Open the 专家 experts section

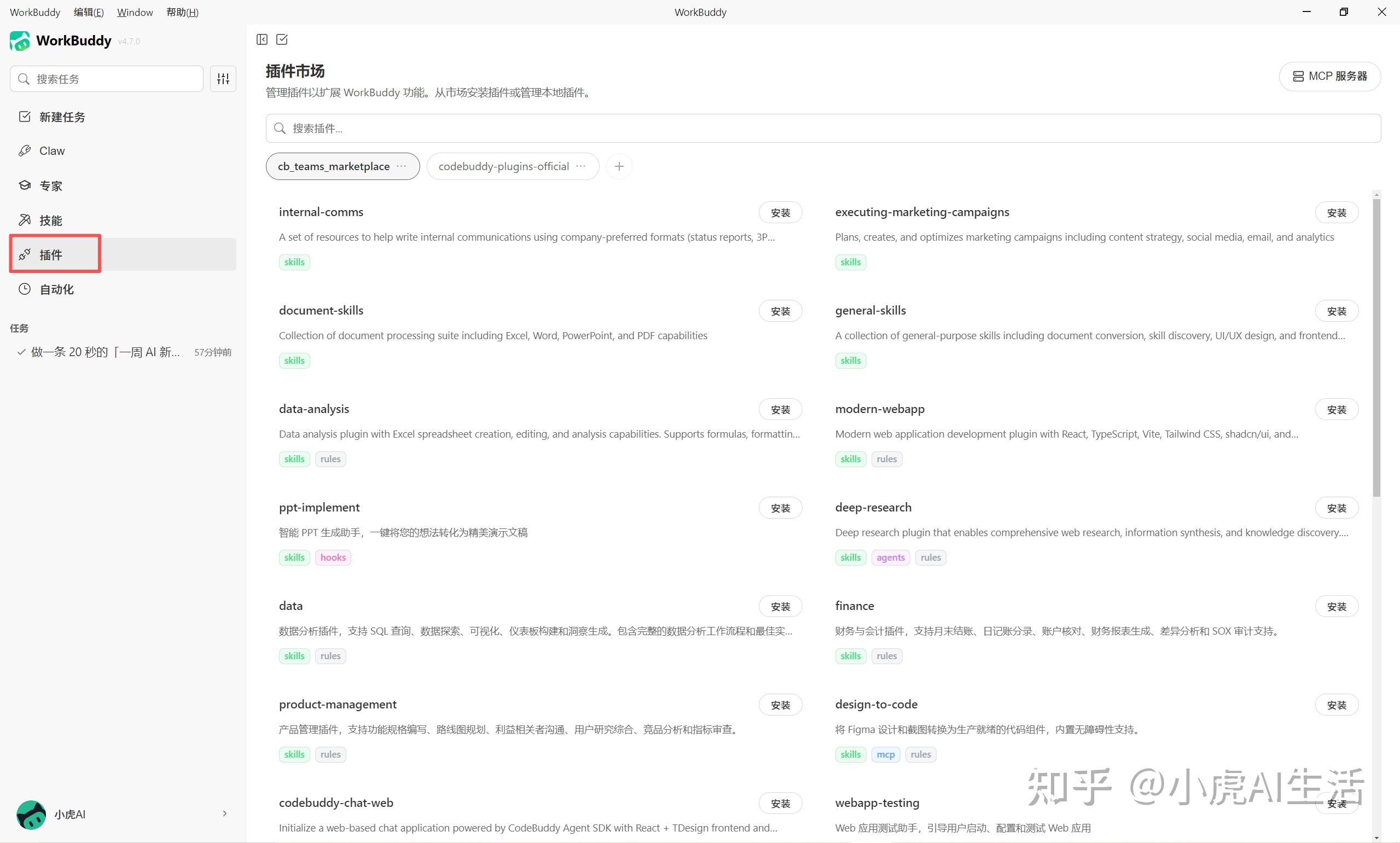pos(123,186)
